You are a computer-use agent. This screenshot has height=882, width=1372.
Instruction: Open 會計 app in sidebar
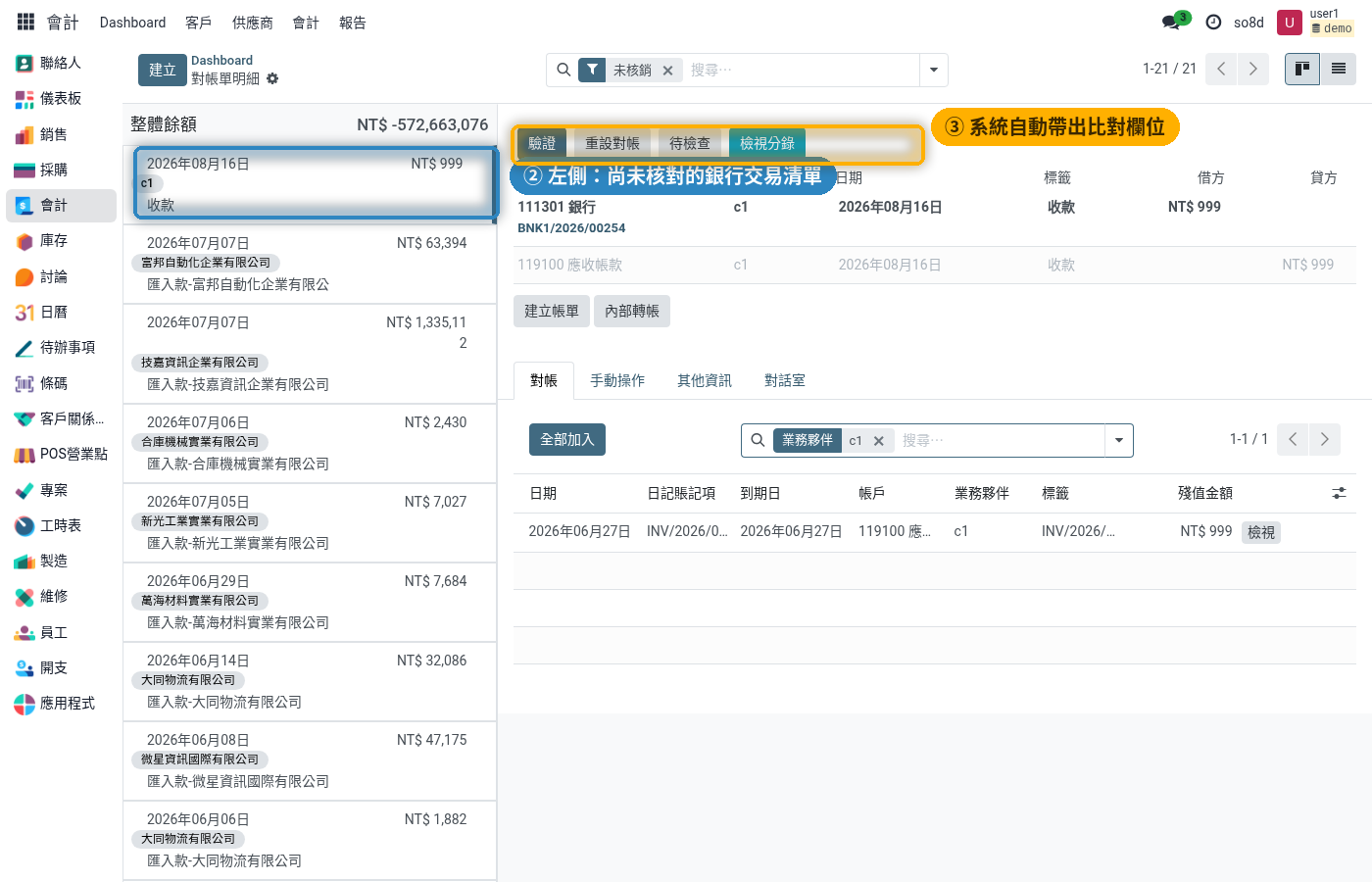pos(61,205)
